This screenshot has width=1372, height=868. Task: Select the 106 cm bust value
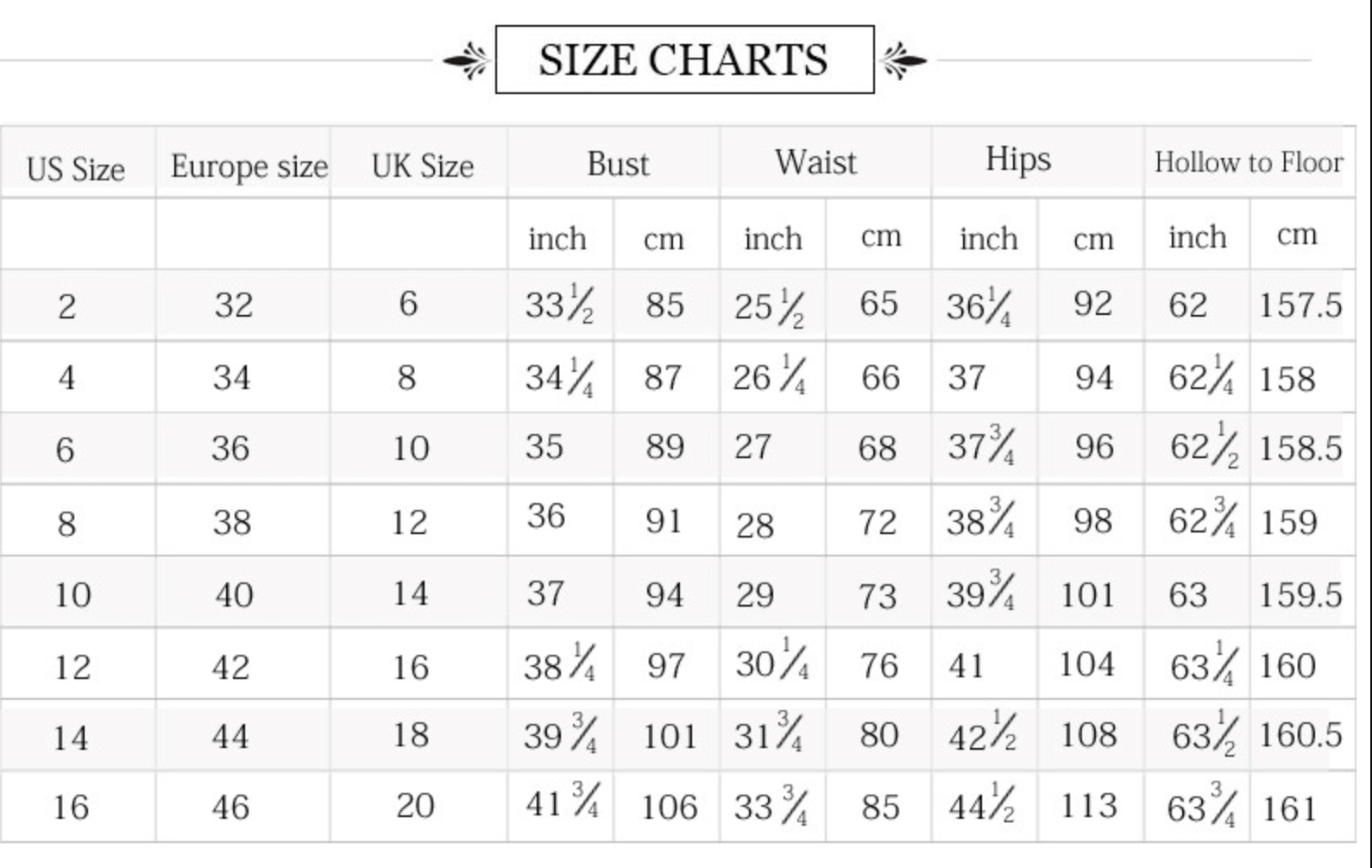[669, 808]
